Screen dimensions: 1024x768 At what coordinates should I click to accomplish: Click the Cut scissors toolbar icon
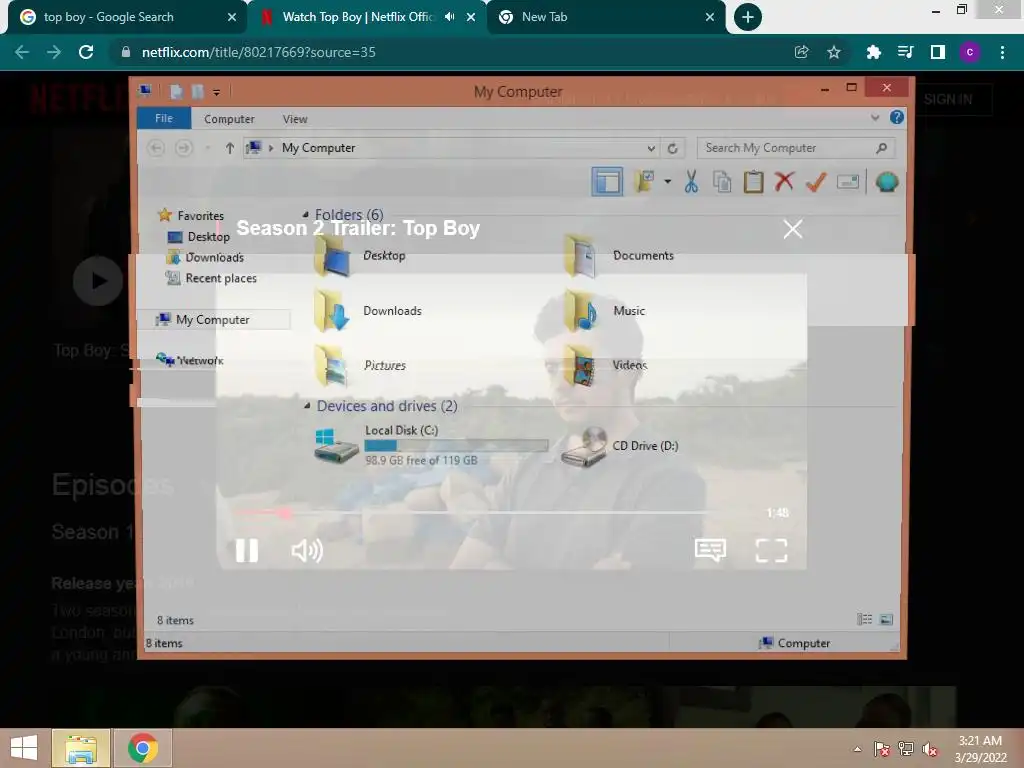point(691,182)
